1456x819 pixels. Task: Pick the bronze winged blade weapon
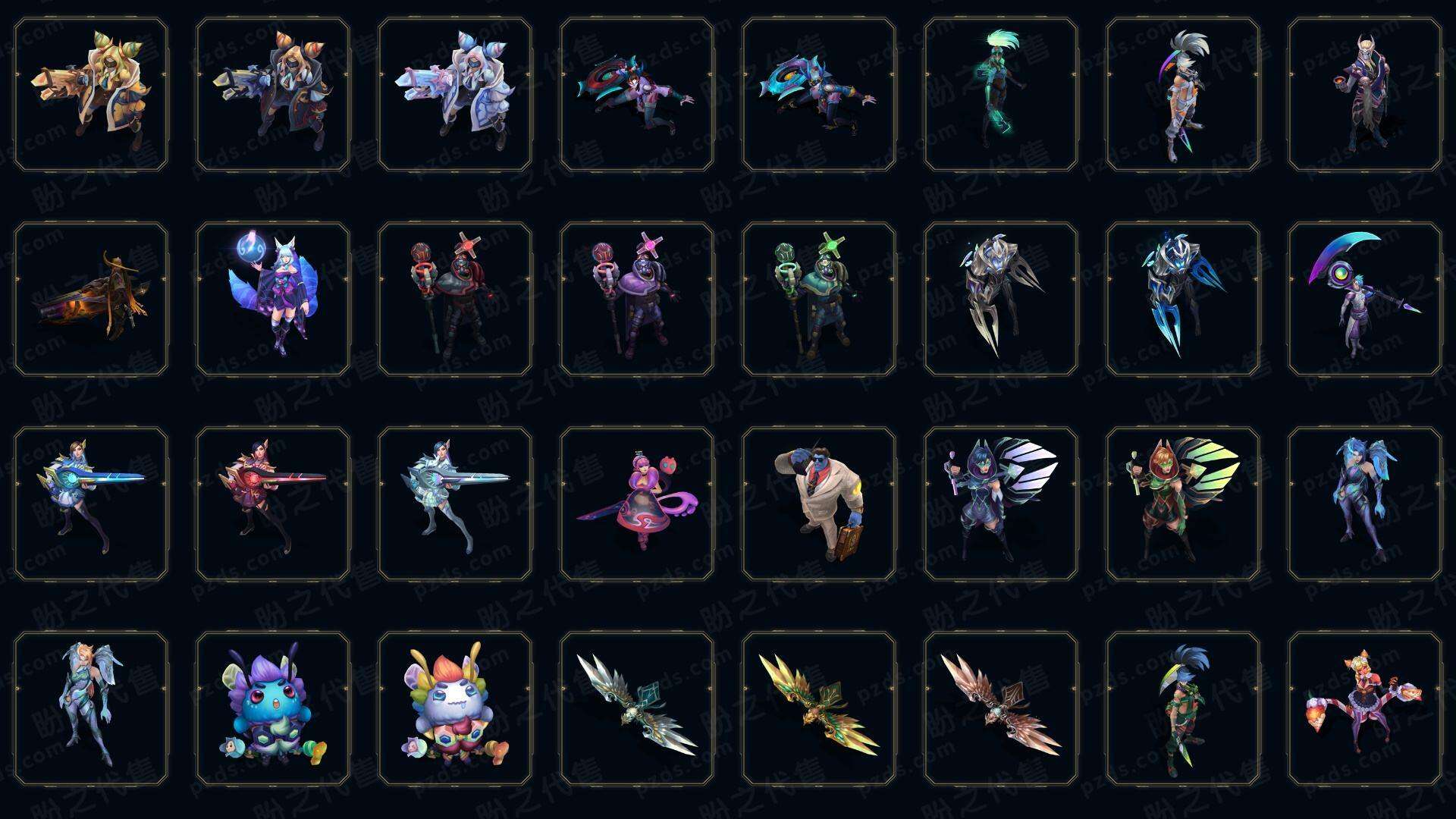coord(1001,708)
